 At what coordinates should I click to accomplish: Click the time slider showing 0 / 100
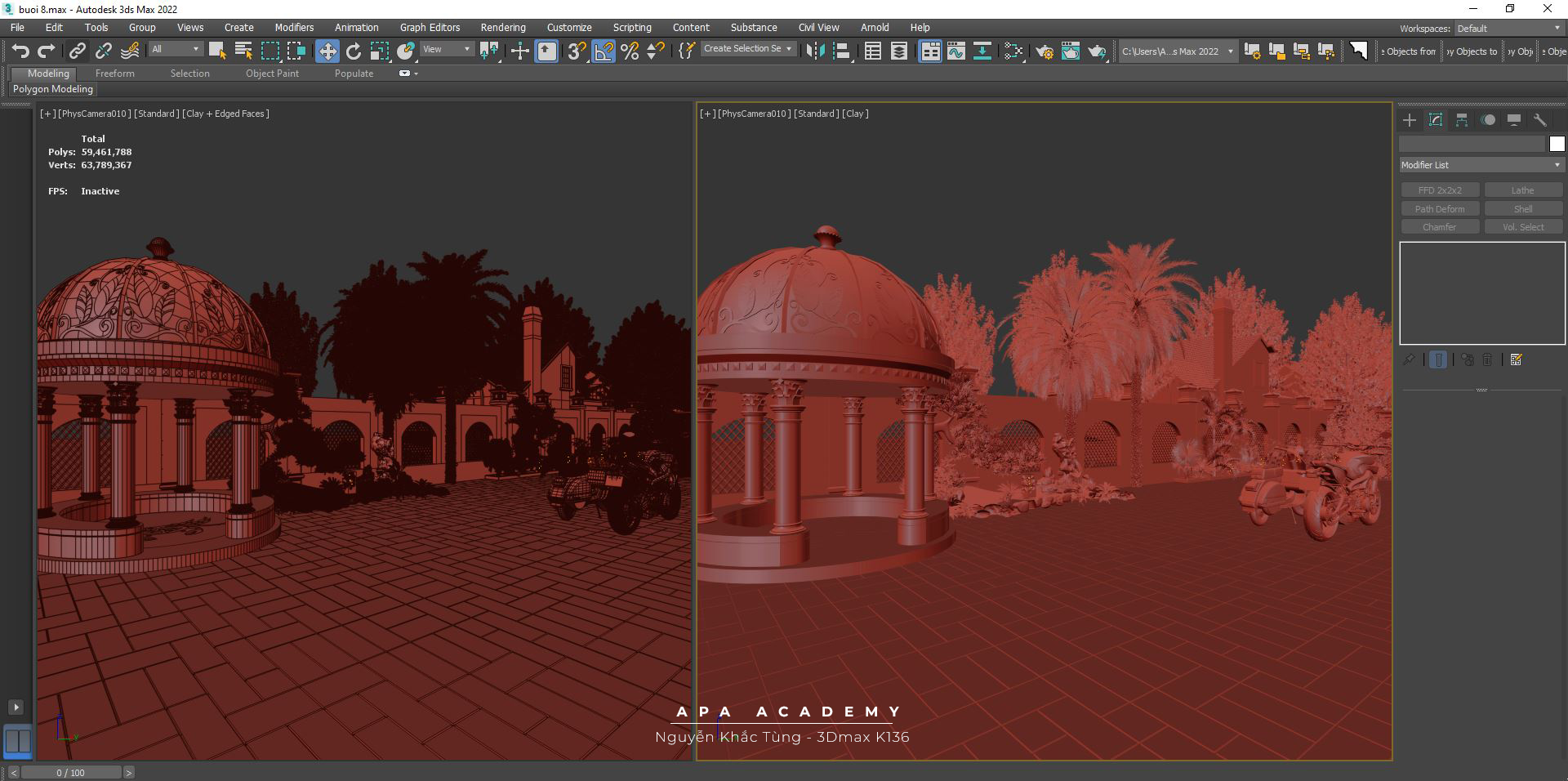pyautogui.click(x=71, y=773)
